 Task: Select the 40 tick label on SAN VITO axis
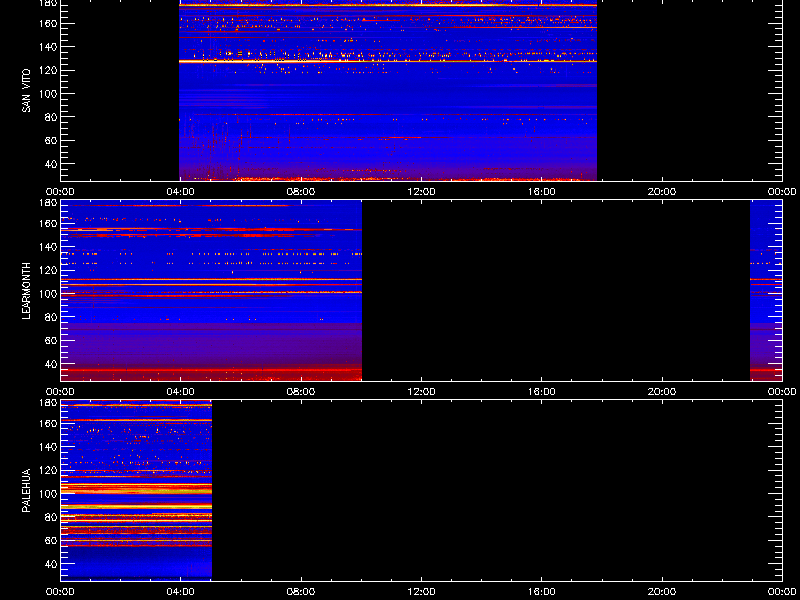pos(52,164)
